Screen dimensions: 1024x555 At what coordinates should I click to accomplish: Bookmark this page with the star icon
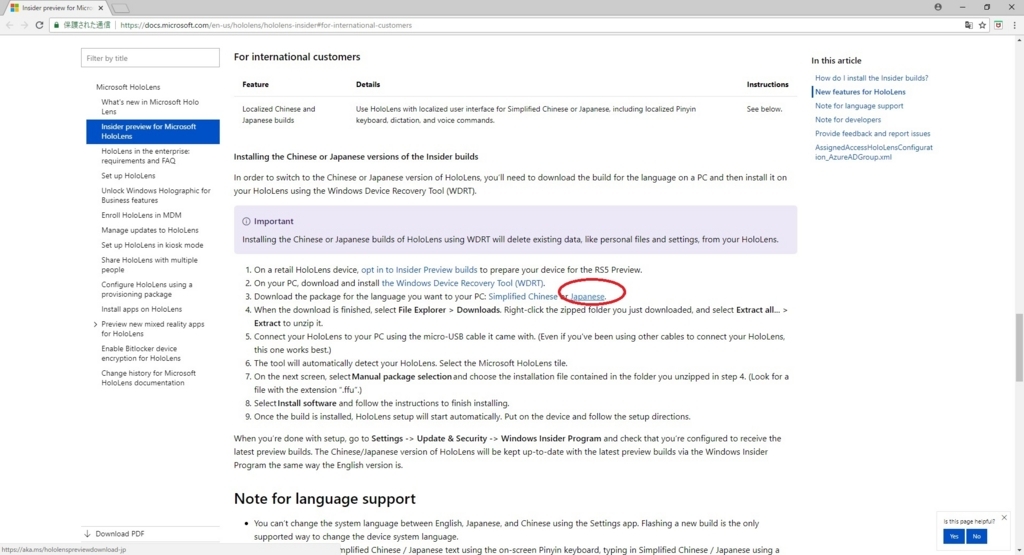(x=982, y=25)
